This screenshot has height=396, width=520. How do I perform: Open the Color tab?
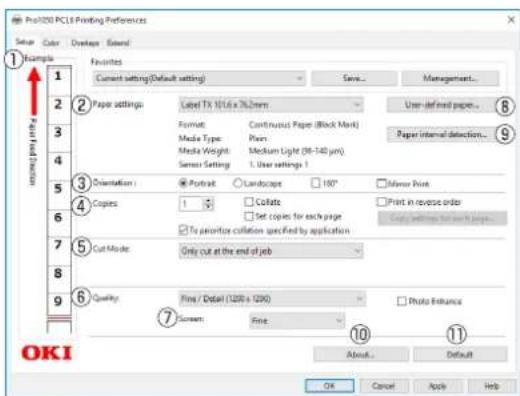point(51,43)
